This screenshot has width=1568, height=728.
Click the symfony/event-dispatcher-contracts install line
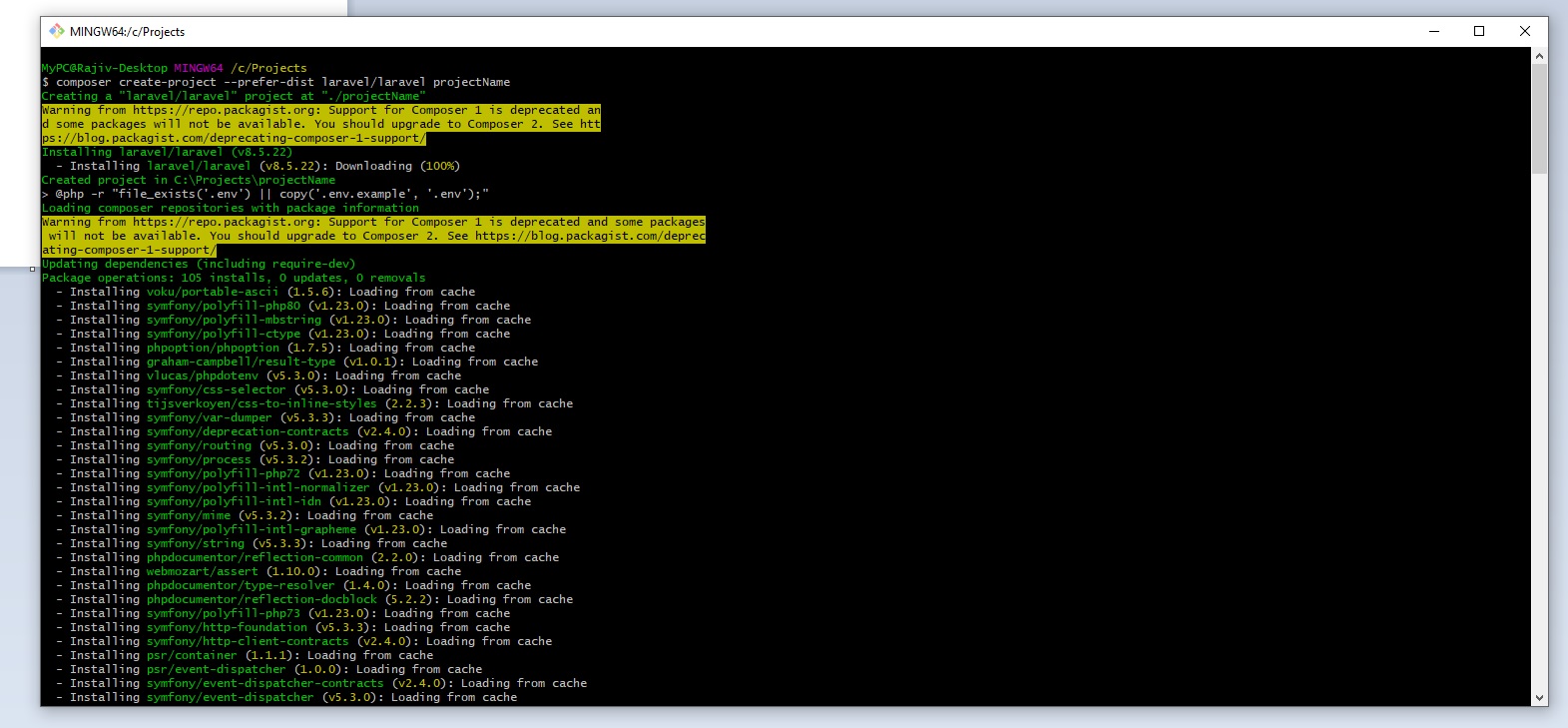pos(321,683)
